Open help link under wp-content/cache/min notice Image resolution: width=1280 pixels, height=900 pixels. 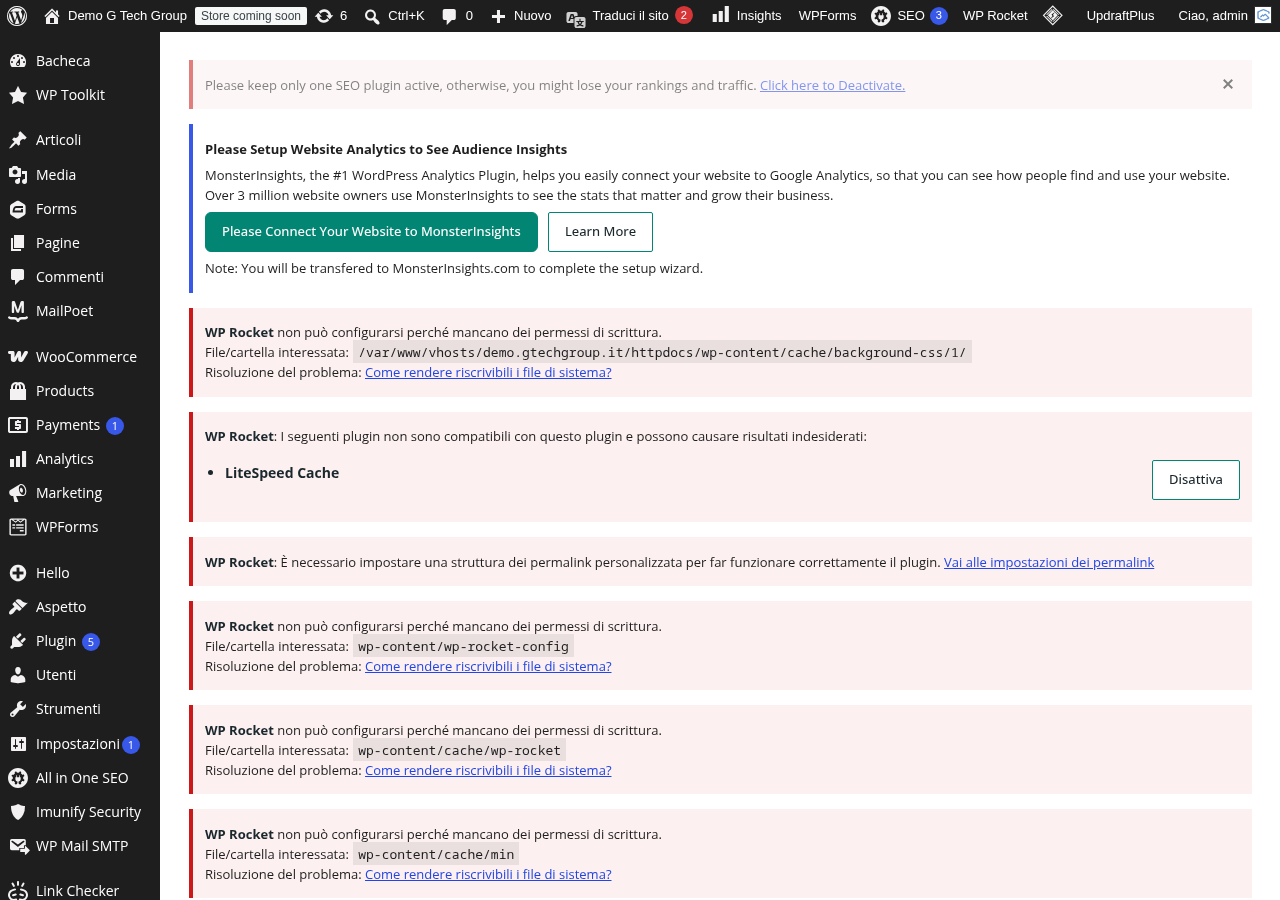tap(488, 874)
